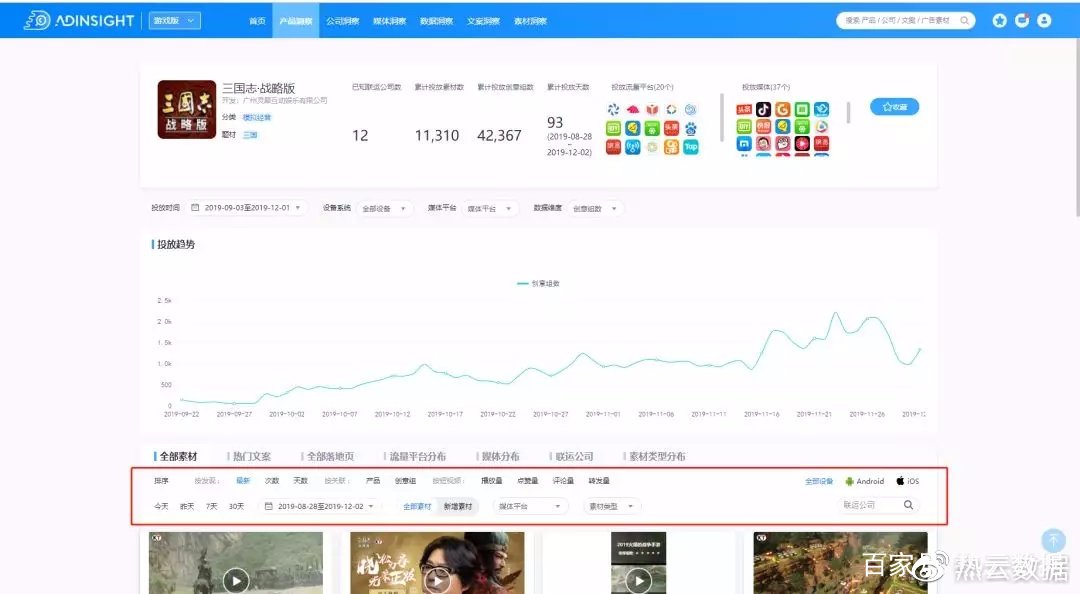1080x594 pixels.
Task: Click the magnifier icon in top search
Action: tap(964, 21)
